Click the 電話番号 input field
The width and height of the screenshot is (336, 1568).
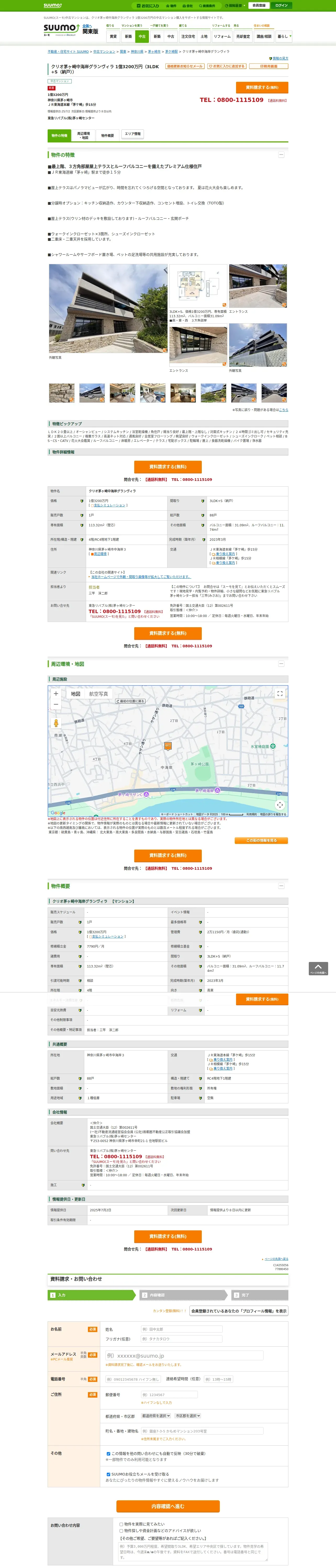click(x=133, y=1379)
